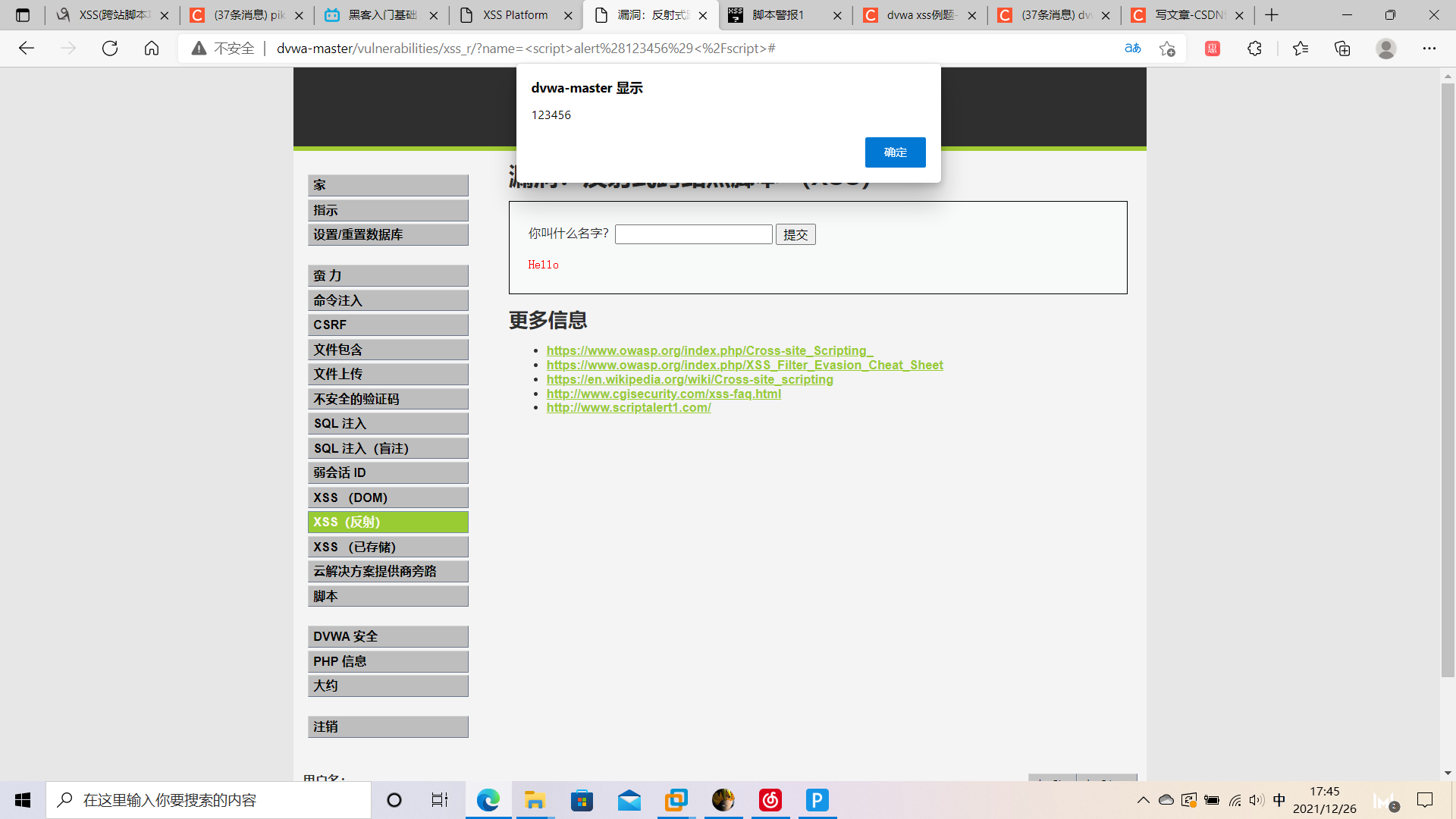Click the 你叫什么名字 text input field
Image resolution: width=1456 pixels, height=819 pixels.
(x=692, y=234)
